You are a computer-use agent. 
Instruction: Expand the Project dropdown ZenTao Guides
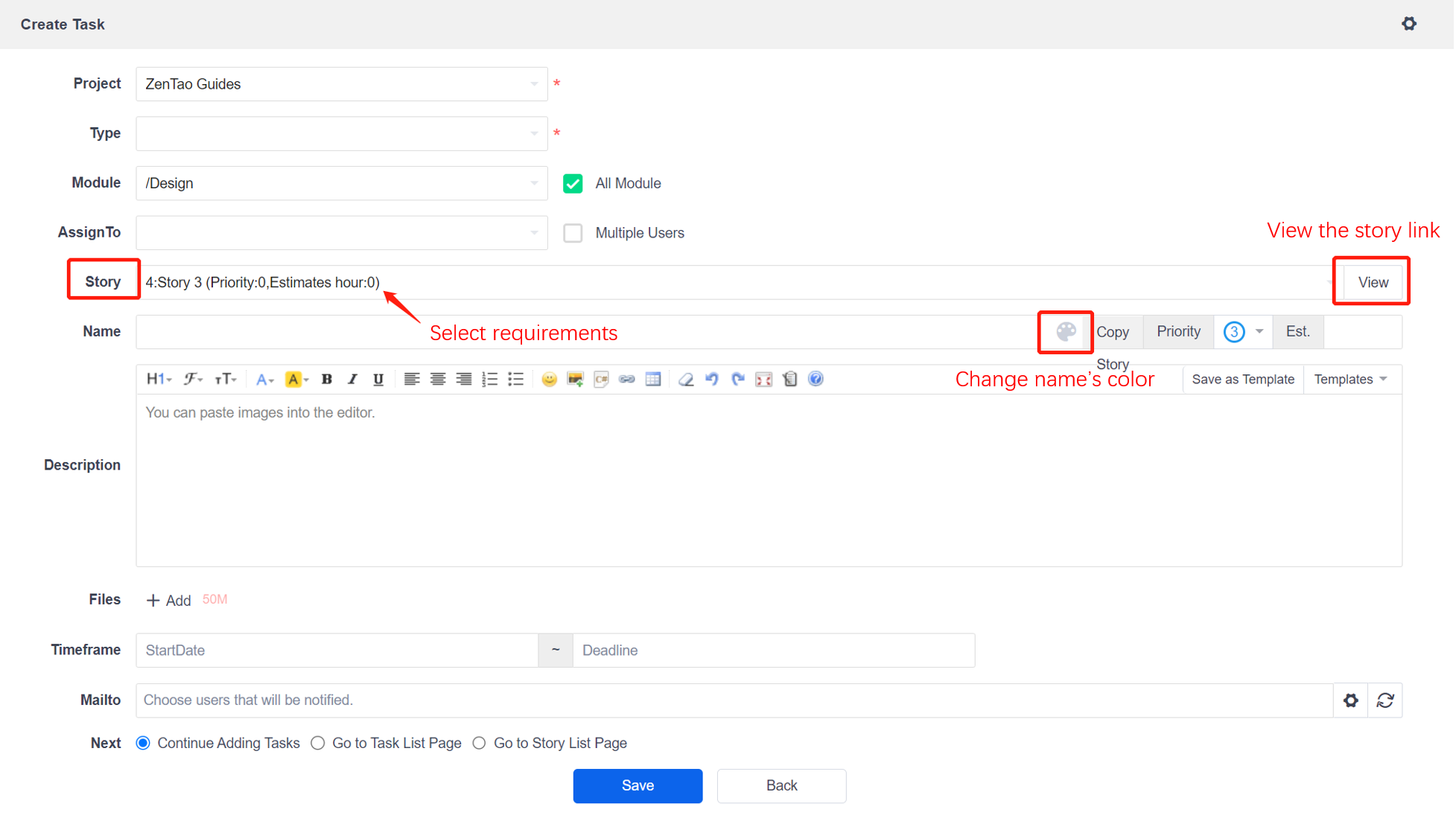341,84
